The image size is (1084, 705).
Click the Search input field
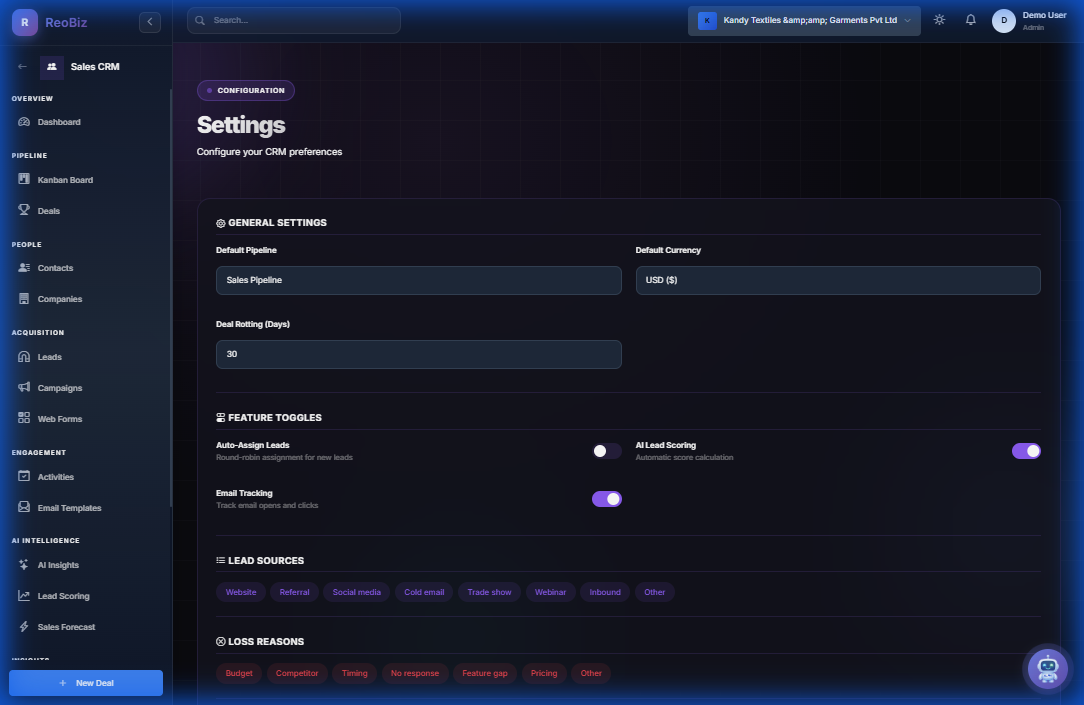[x=293, y=19]
